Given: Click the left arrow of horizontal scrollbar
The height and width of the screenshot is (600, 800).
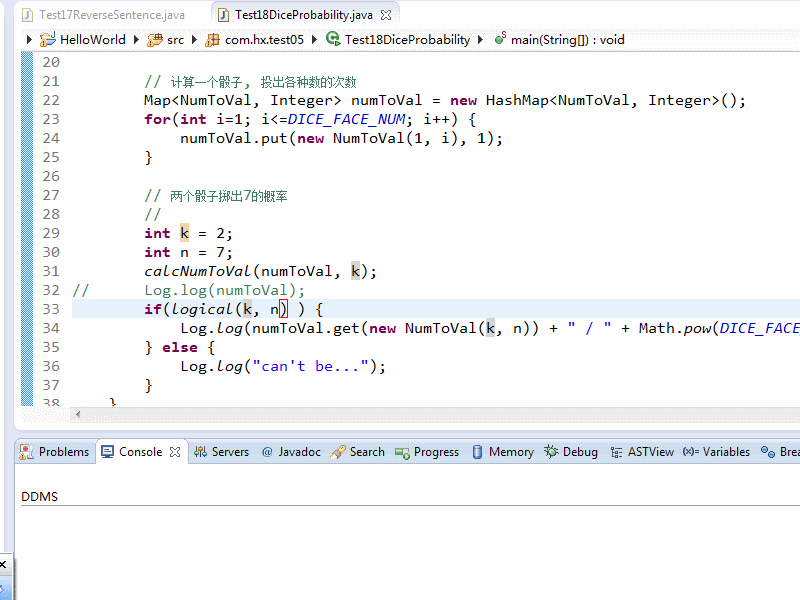Looking at the screenshot, I should click(78, 414).
